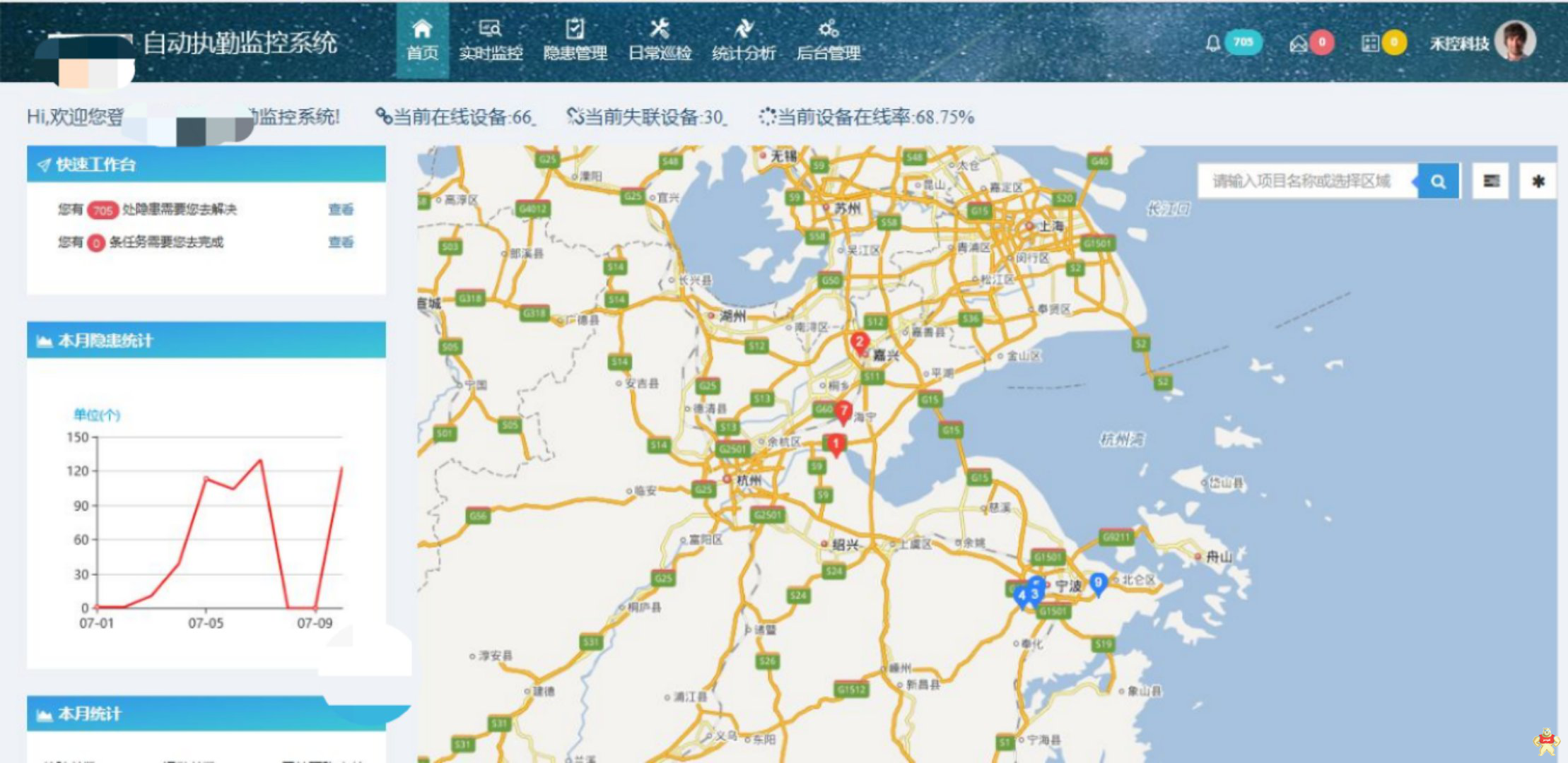Click 查看 link for 705 hazards

coord(341,209)
